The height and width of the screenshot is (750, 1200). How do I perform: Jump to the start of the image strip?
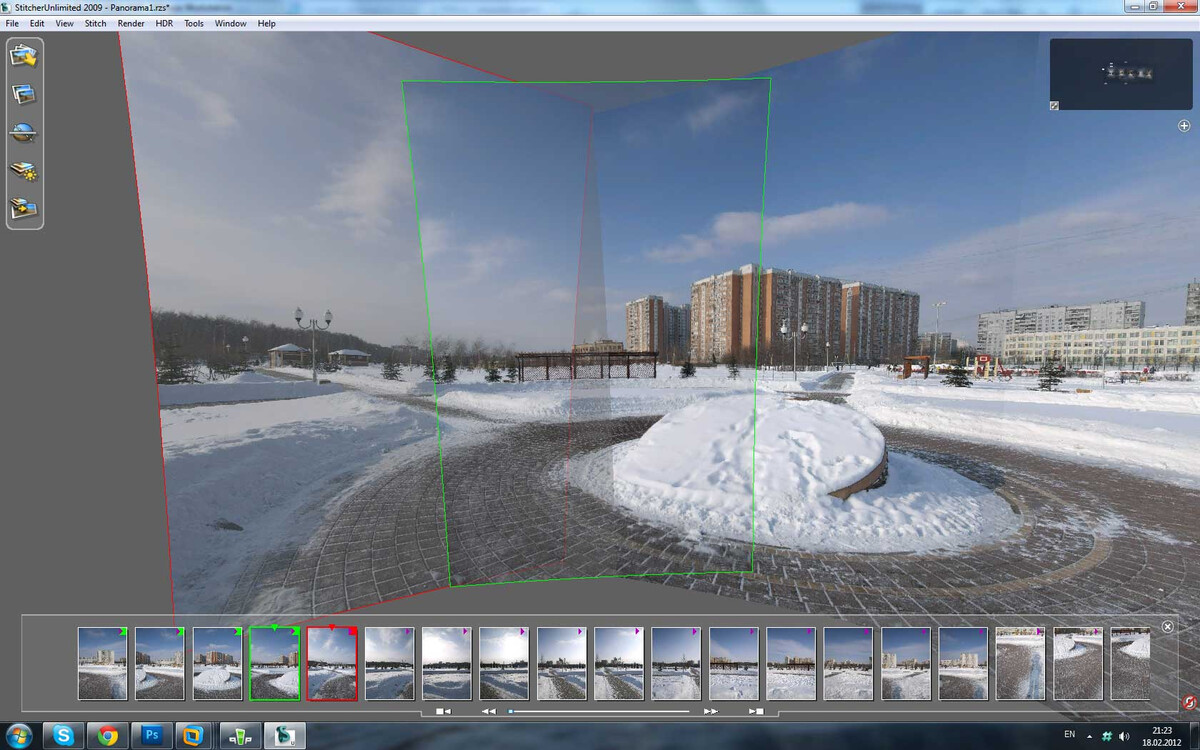point(444,711)
